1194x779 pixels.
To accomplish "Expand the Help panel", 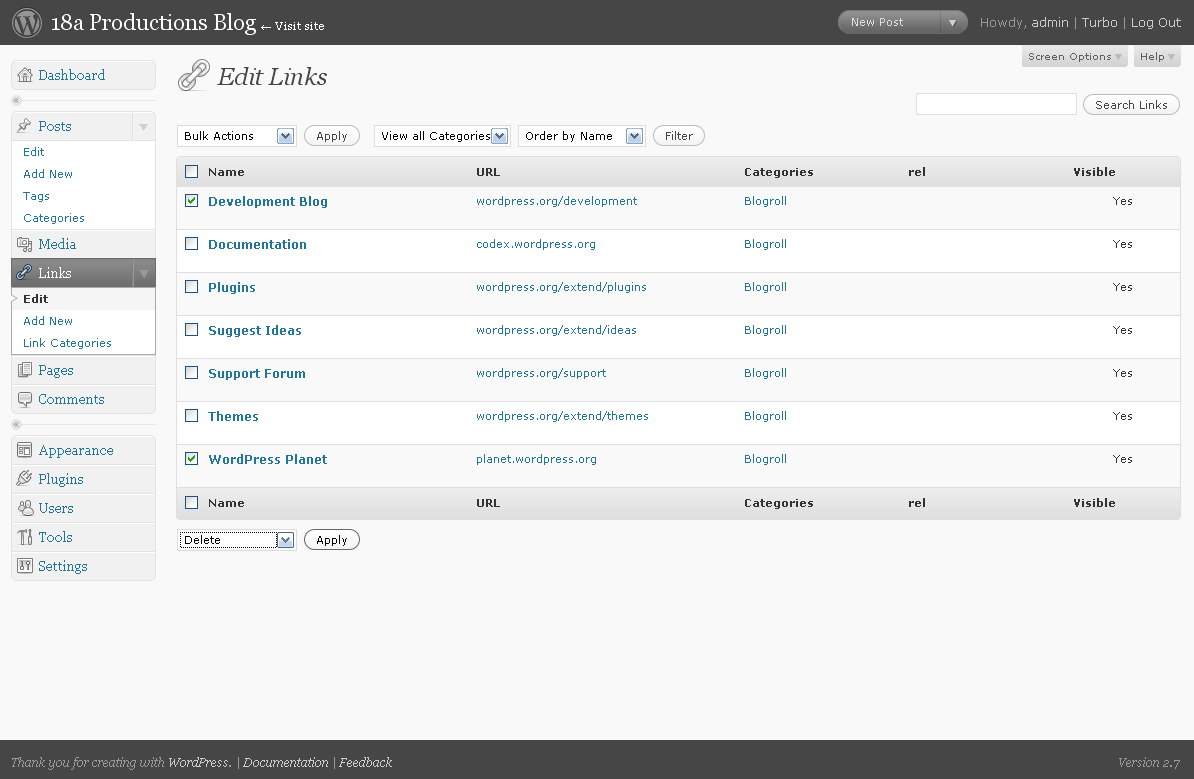I will (1157, 57).
